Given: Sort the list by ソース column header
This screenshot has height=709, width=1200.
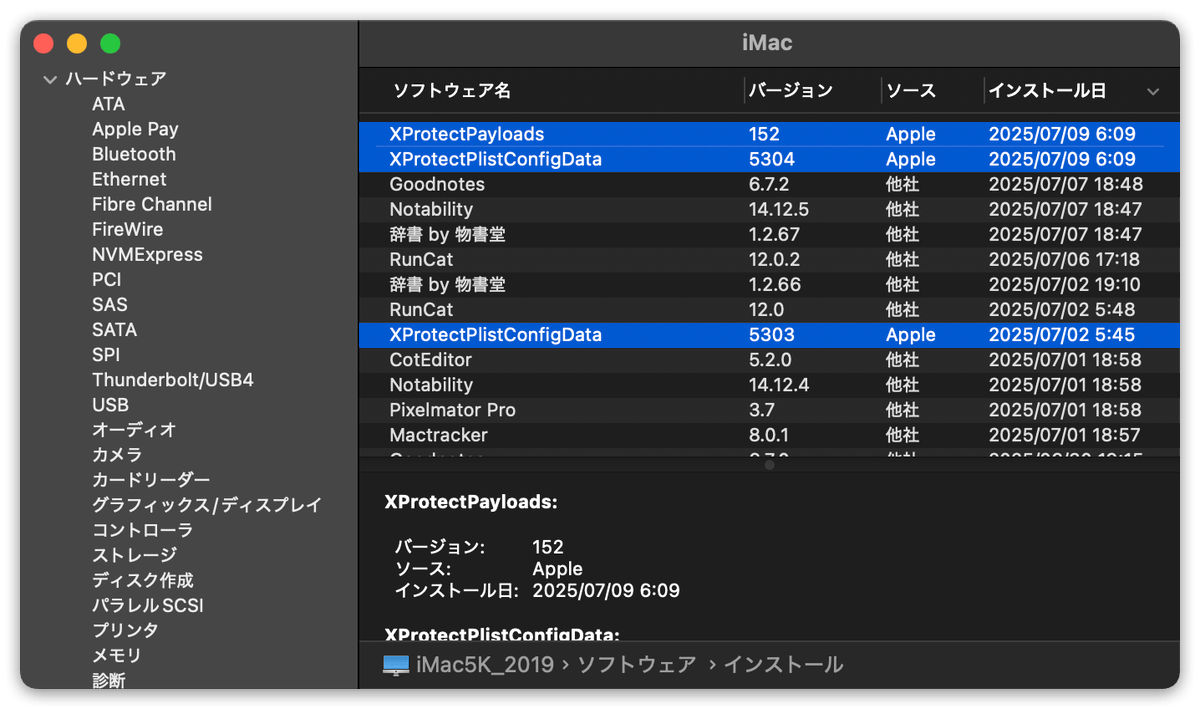Looking at the screenshot, I should [x=911, y=91].
